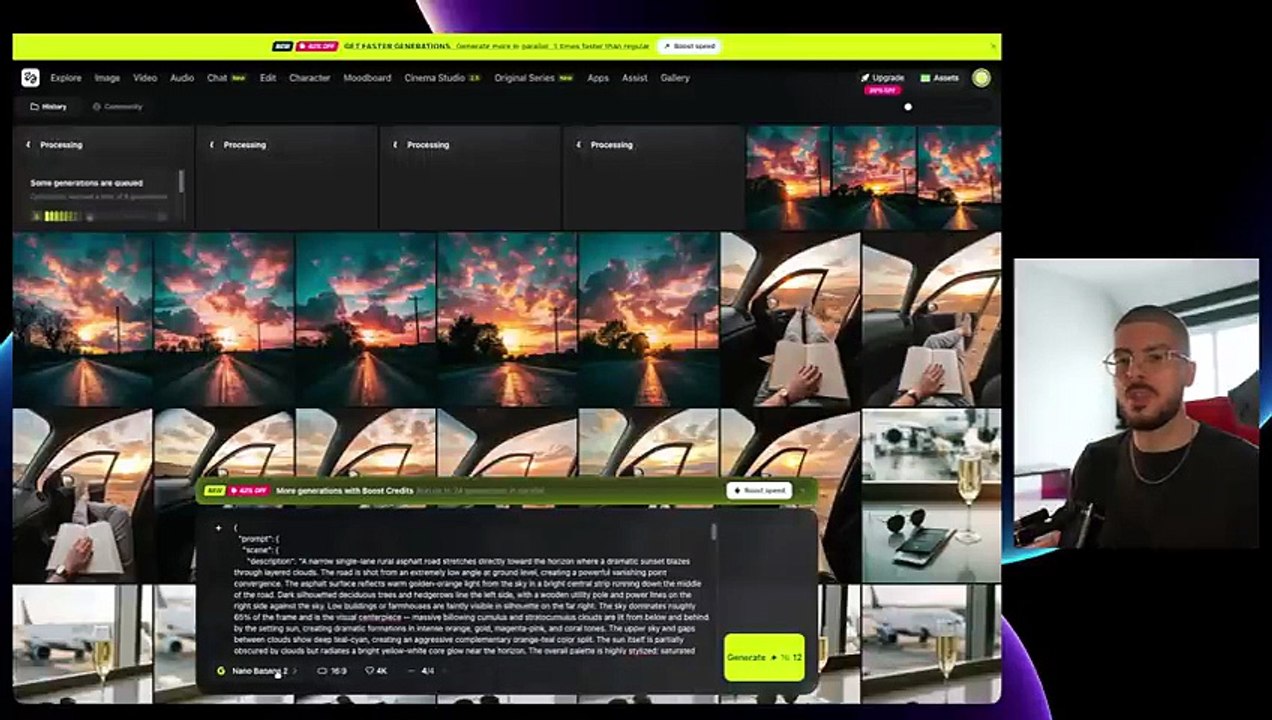The image size is (1272, 720).
Task: Click the prompt box scrollbar
Action: [713, 531]
